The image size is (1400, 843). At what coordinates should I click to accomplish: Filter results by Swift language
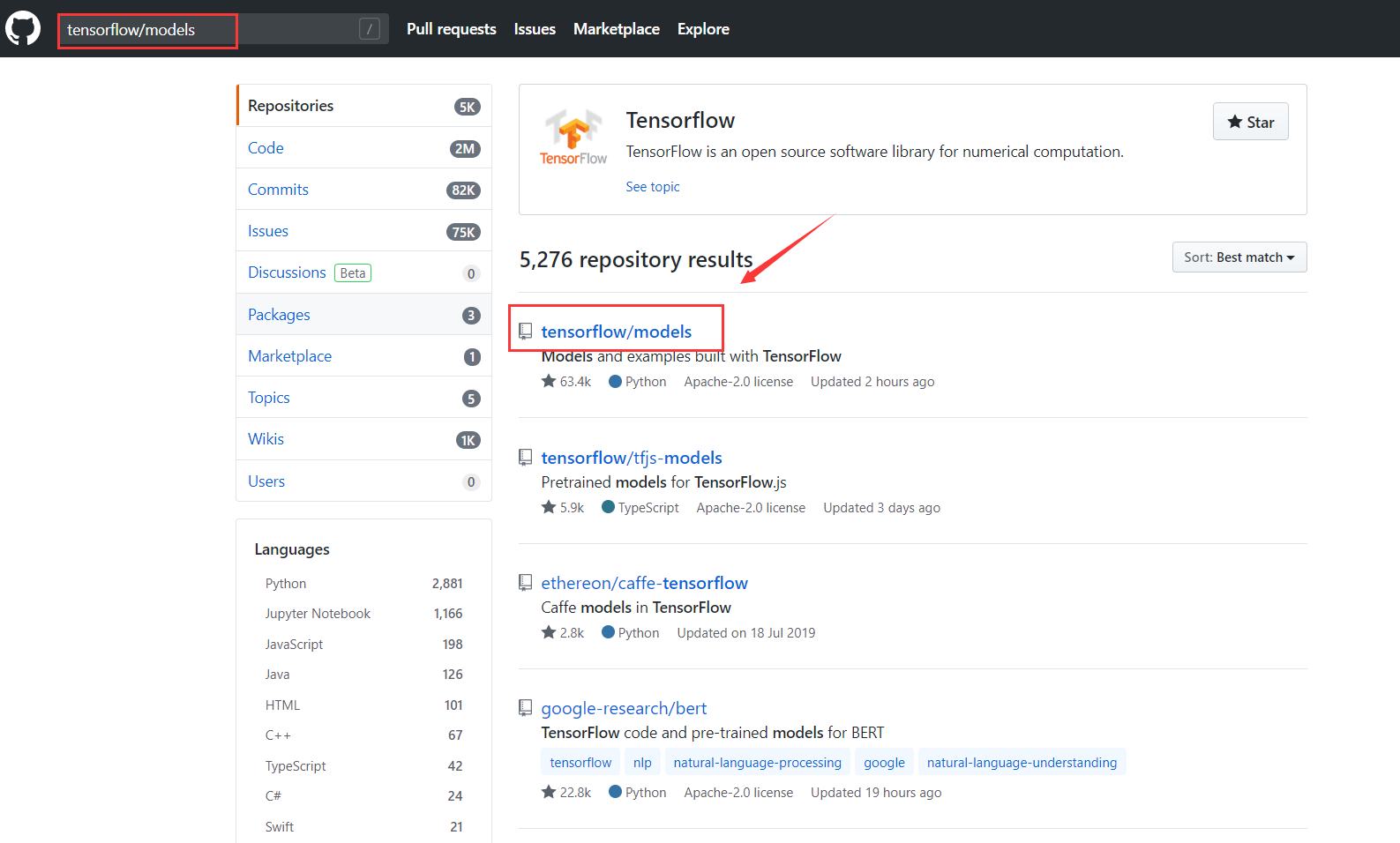click(x=363, y=827)
